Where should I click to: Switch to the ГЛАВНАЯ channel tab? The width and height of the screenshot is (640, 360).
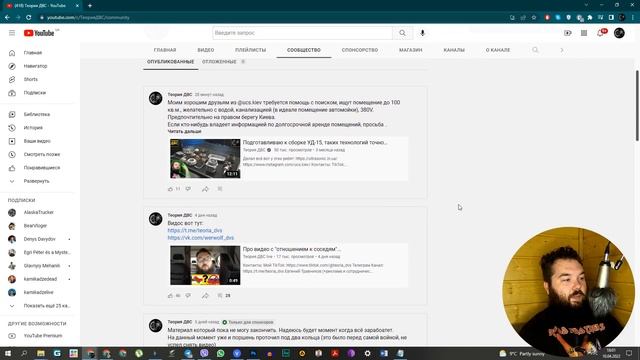[x=165, y=50]
